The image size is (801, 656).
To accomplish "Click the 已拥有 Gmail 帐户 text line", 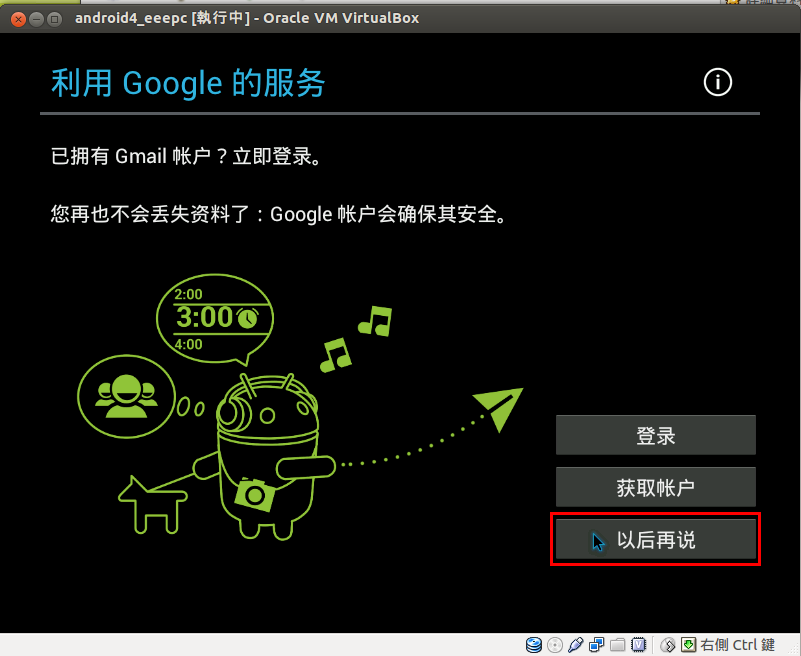I will coord(186,156).
